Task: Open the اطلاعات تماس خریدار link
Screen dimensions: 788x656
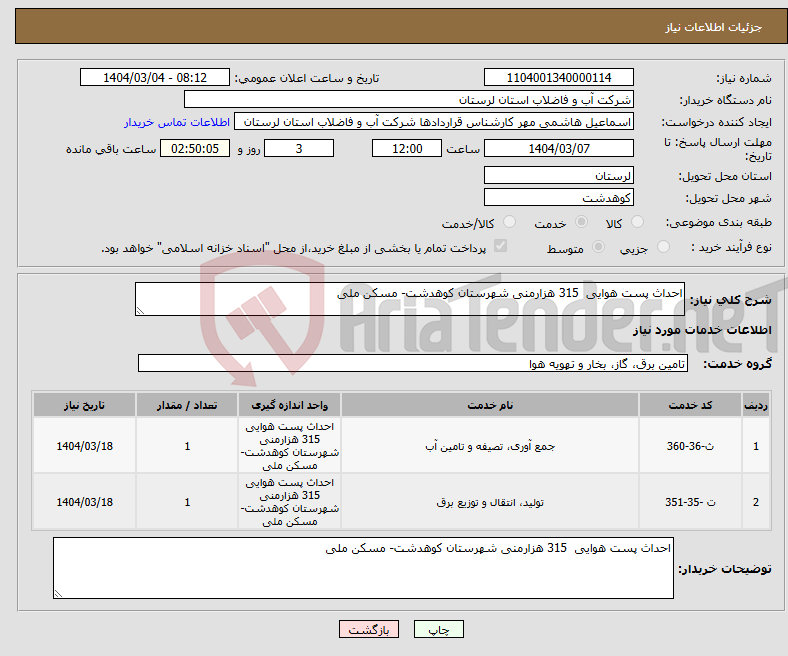Action: click(177, 122)
